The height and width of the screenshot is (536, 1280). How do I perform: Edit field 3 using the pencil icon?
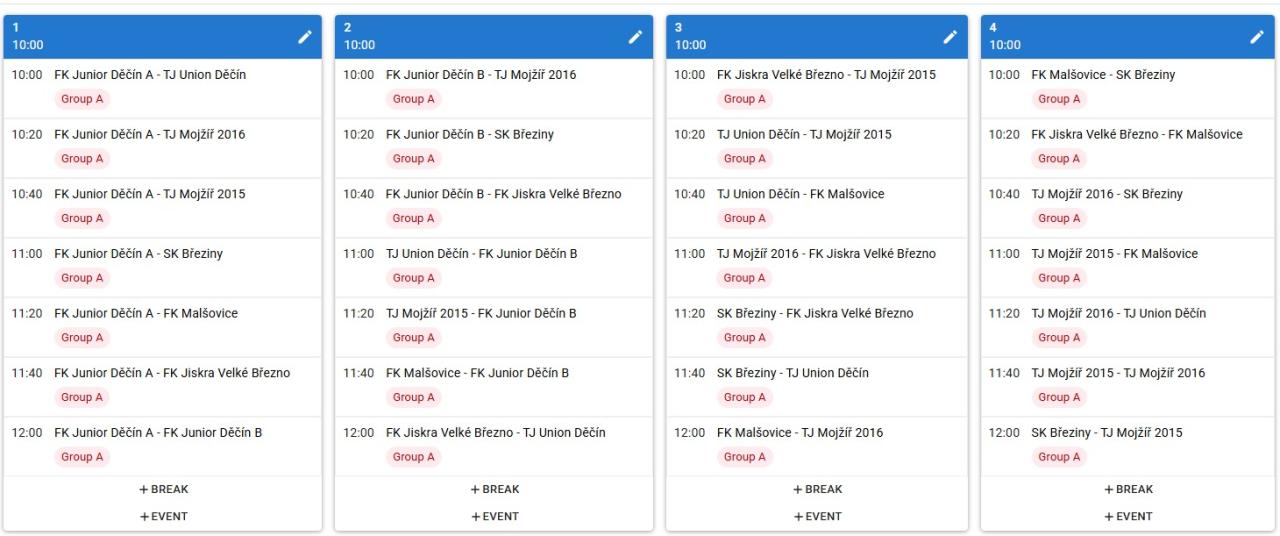pyautogui.click(x=951, y=37)
